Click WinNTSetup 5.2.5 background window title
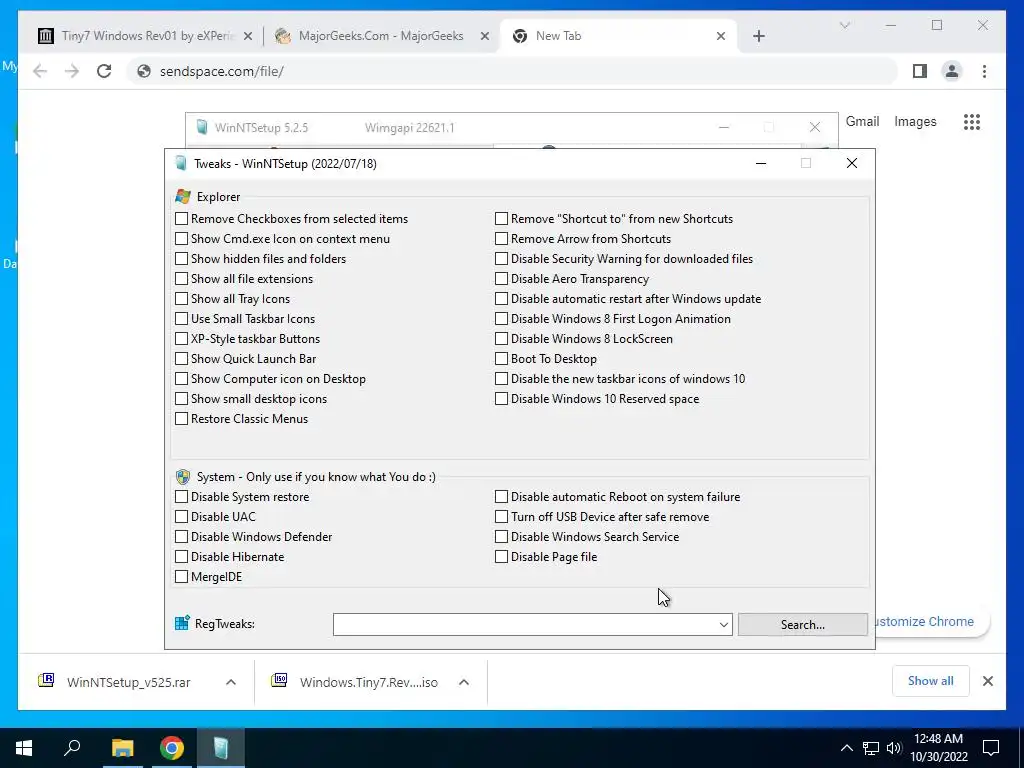This screenshot has height=768, width=1024. 261,127
